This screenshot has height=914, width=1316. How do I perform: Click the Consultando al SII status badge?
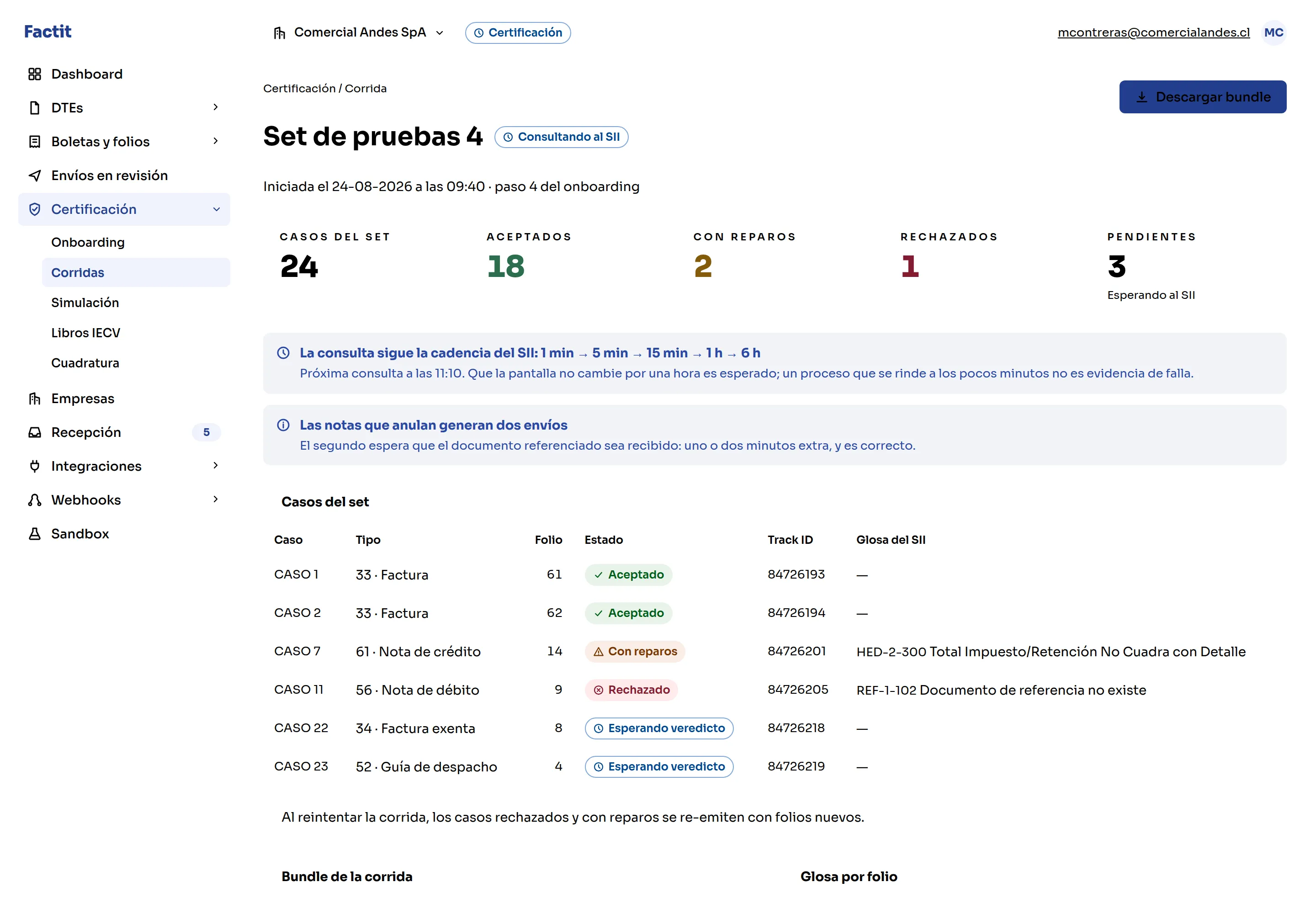pyautogui.click(x=561, y=137)
